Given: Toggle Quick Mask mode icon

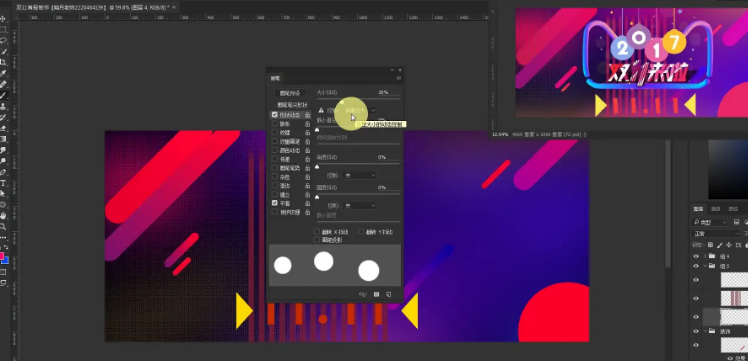Looking at the screenshot, I should coord(3,272).
